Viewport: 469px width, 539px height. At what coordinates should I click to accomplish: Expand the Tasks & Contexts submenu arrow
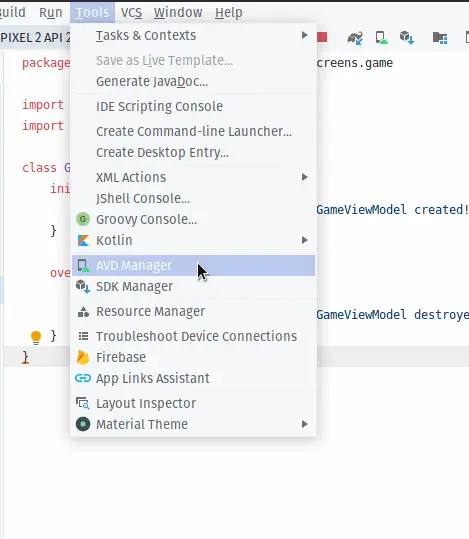pos(304,35)
